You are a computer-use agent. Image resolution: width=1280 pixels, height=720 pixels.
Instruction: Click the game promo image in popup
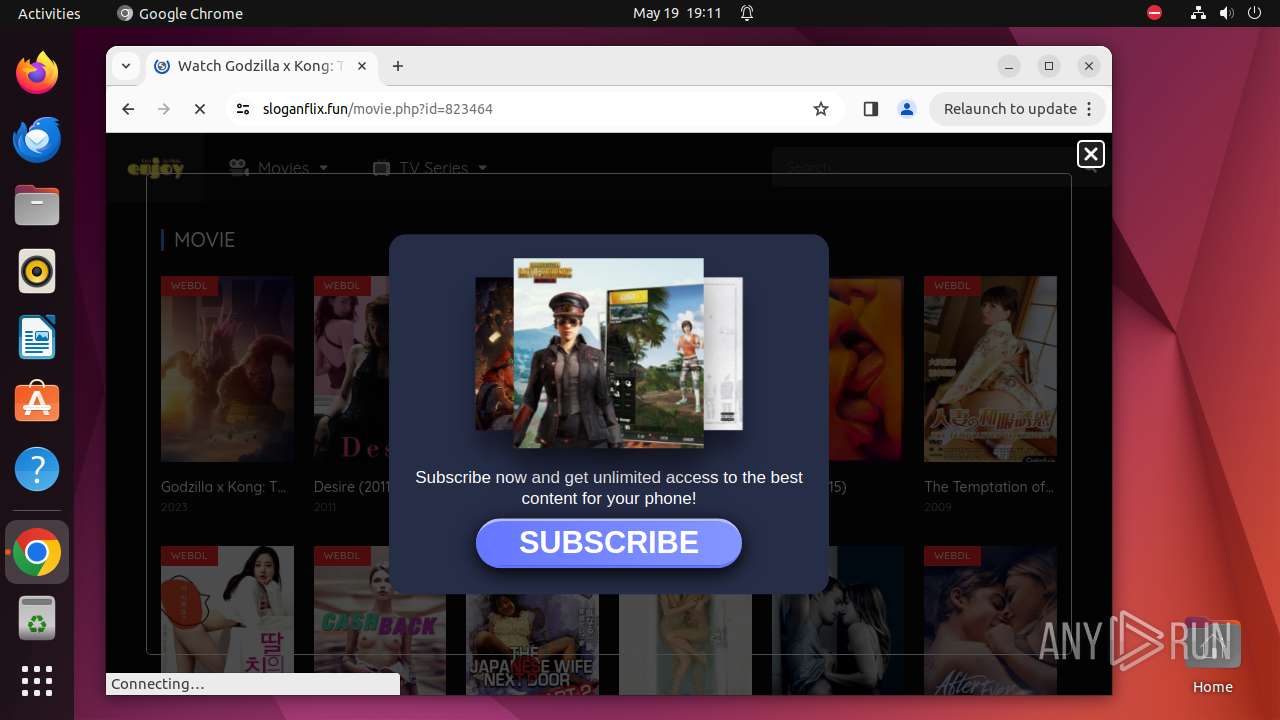[609, 353]
